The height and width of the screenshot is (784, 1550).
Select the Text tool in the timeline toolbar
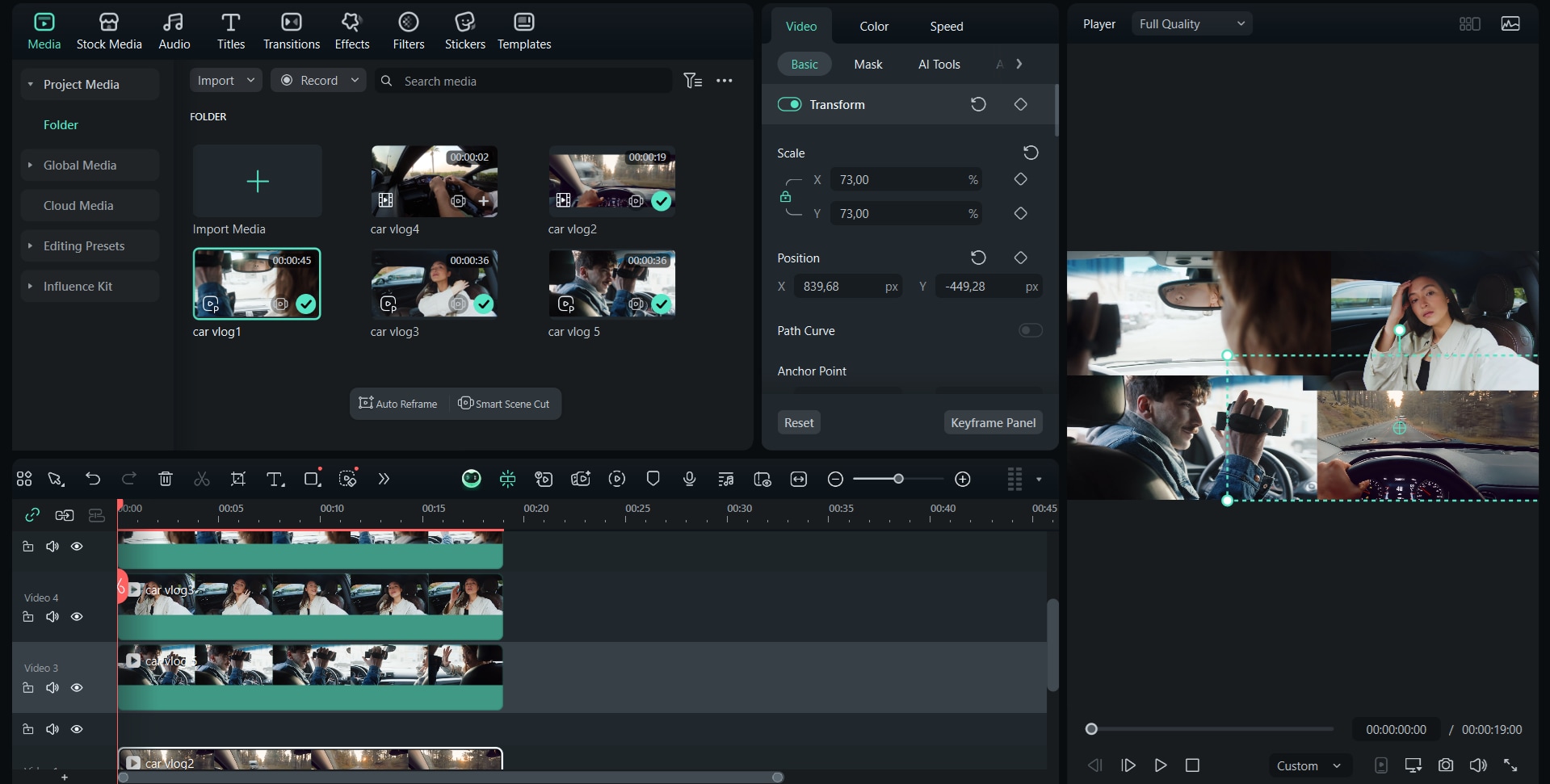[275, 479]
